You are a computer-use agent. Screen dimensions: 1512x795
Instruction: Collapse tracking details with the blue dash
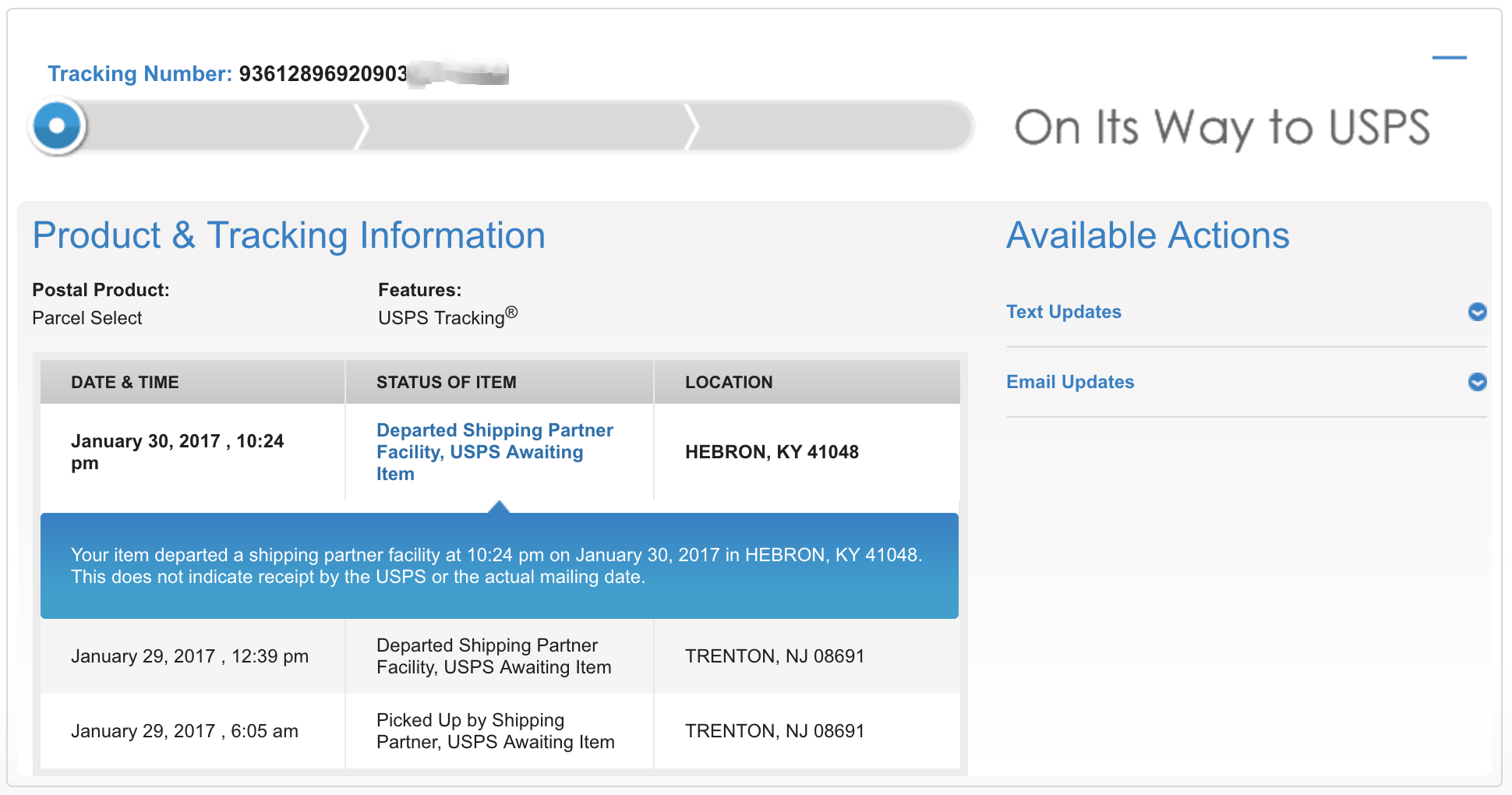(1449, 58)
